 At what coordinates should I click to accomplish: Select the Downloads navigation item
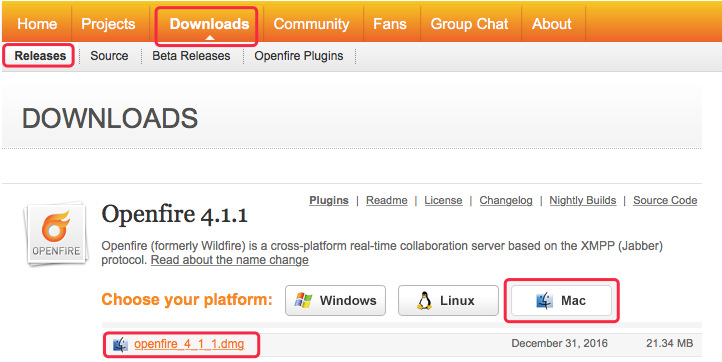tap(210, 24)
